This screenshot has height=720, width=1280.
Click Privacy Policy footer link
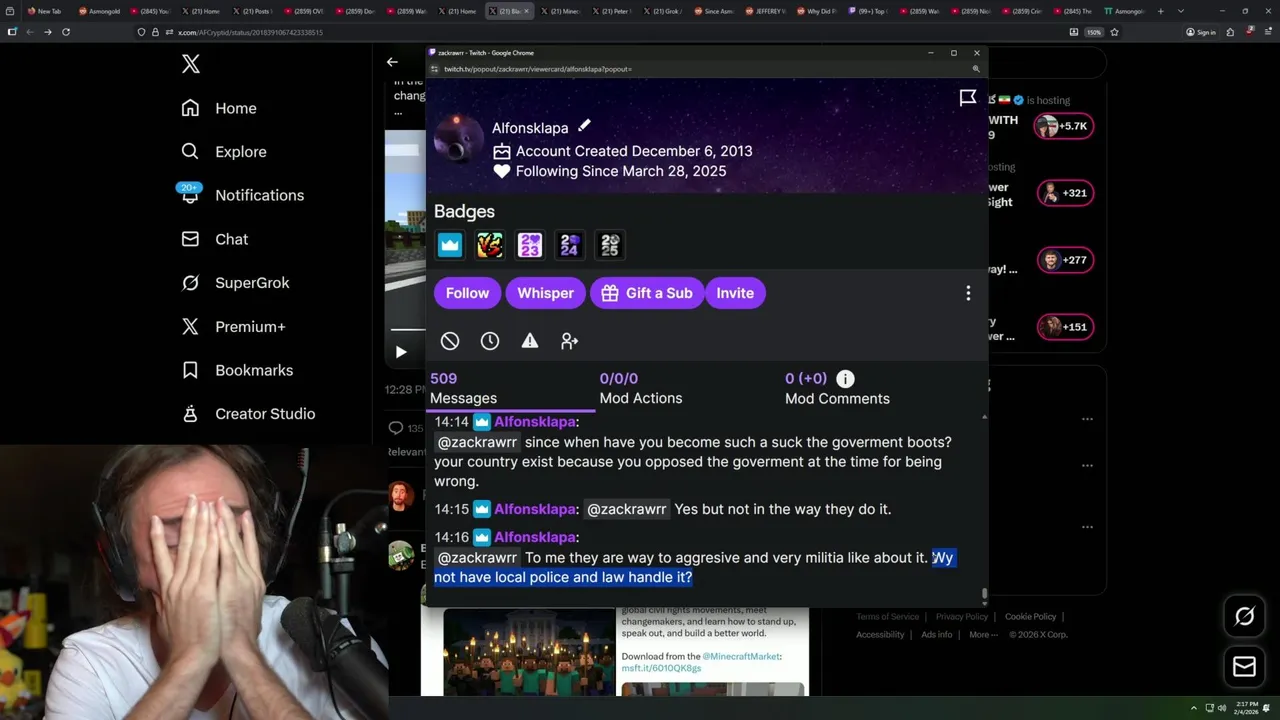click(962, 617)
